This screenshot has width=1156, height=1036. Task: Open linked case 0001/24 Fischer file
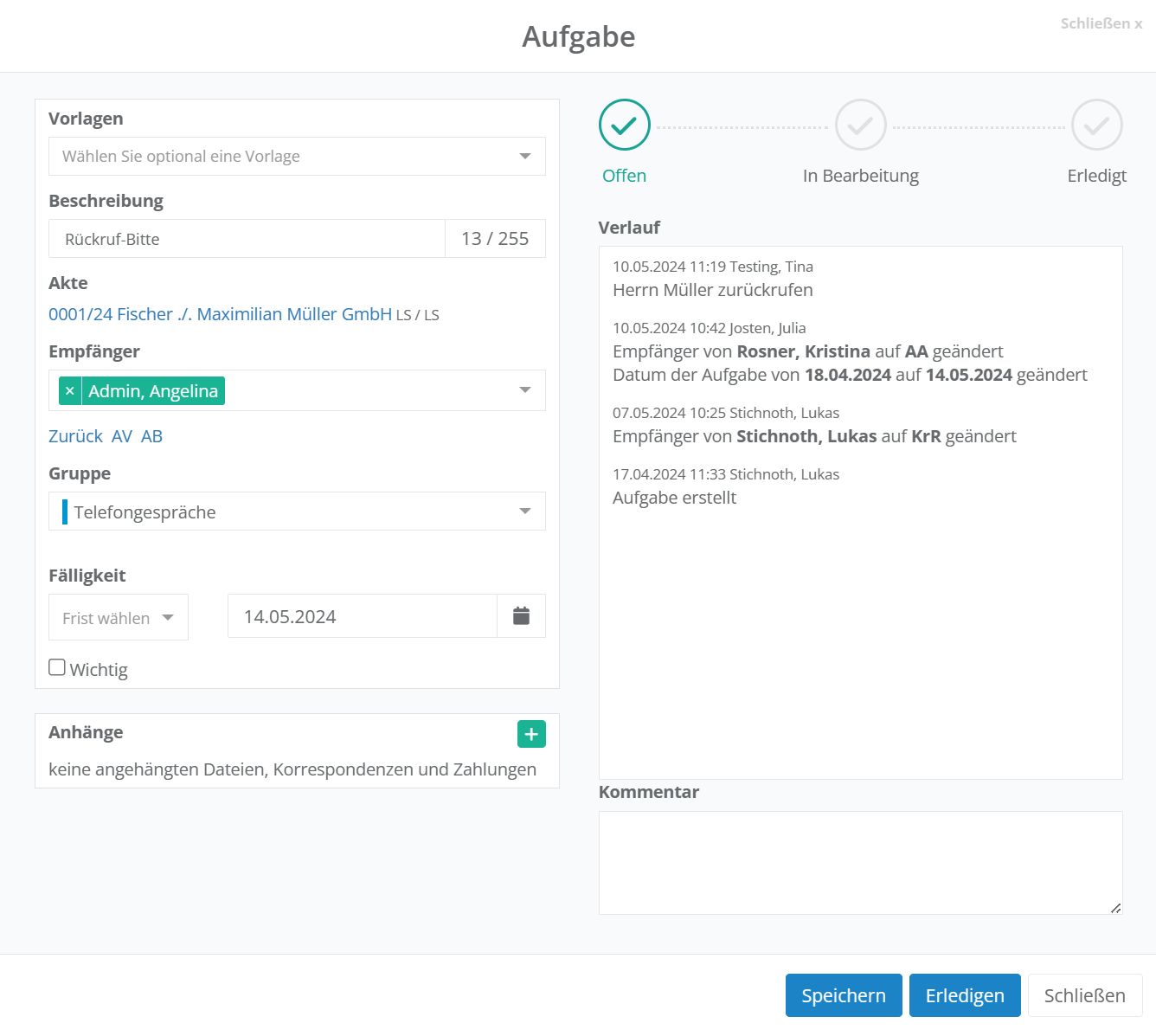pyautogui.click(x=220, y=314)
